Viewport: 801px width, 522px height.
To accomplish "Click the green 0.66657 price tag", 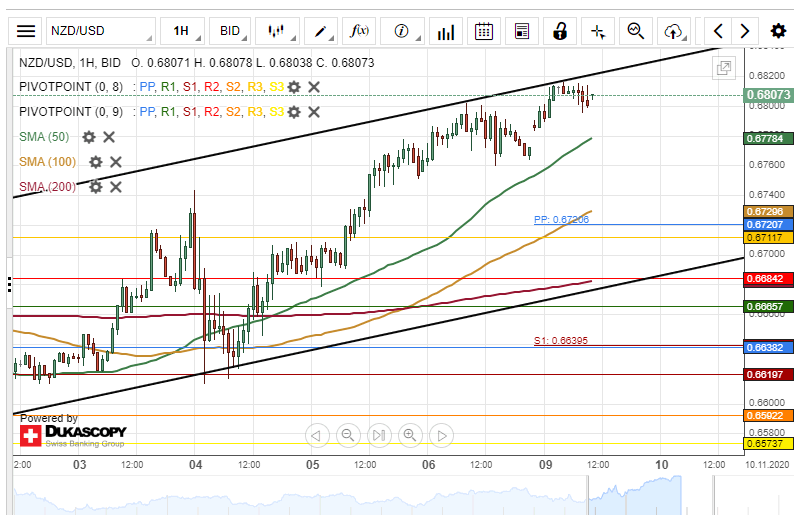I will click(769, 306).
